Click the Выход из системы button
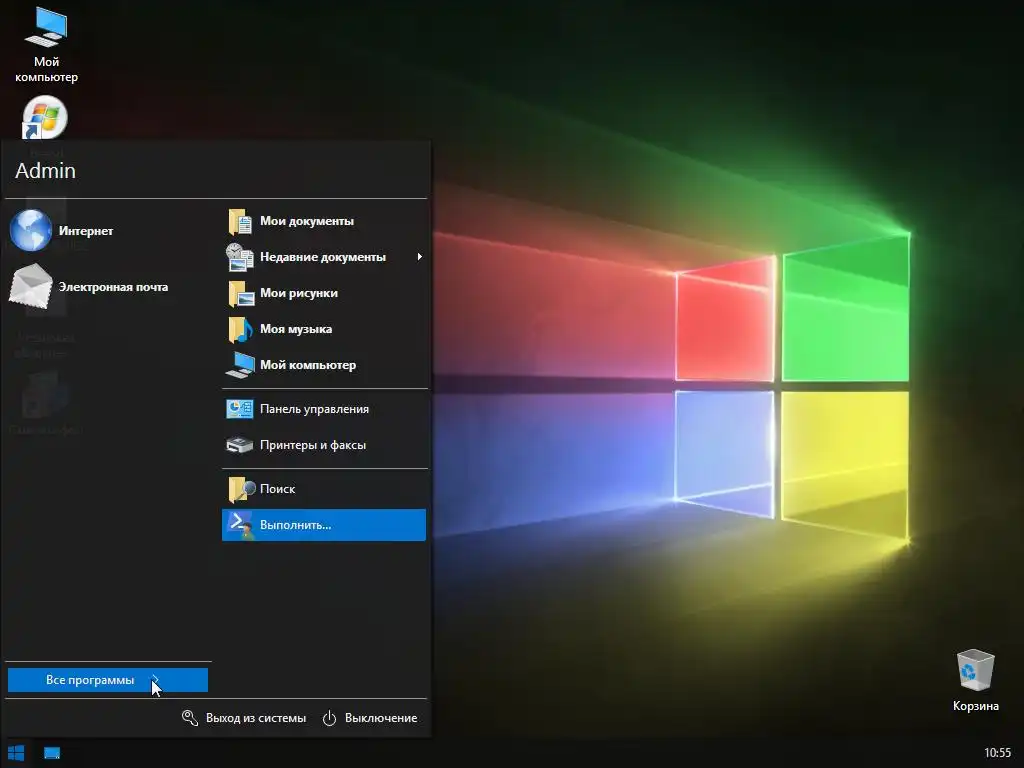1024x768 pixels. coord(244,718)
